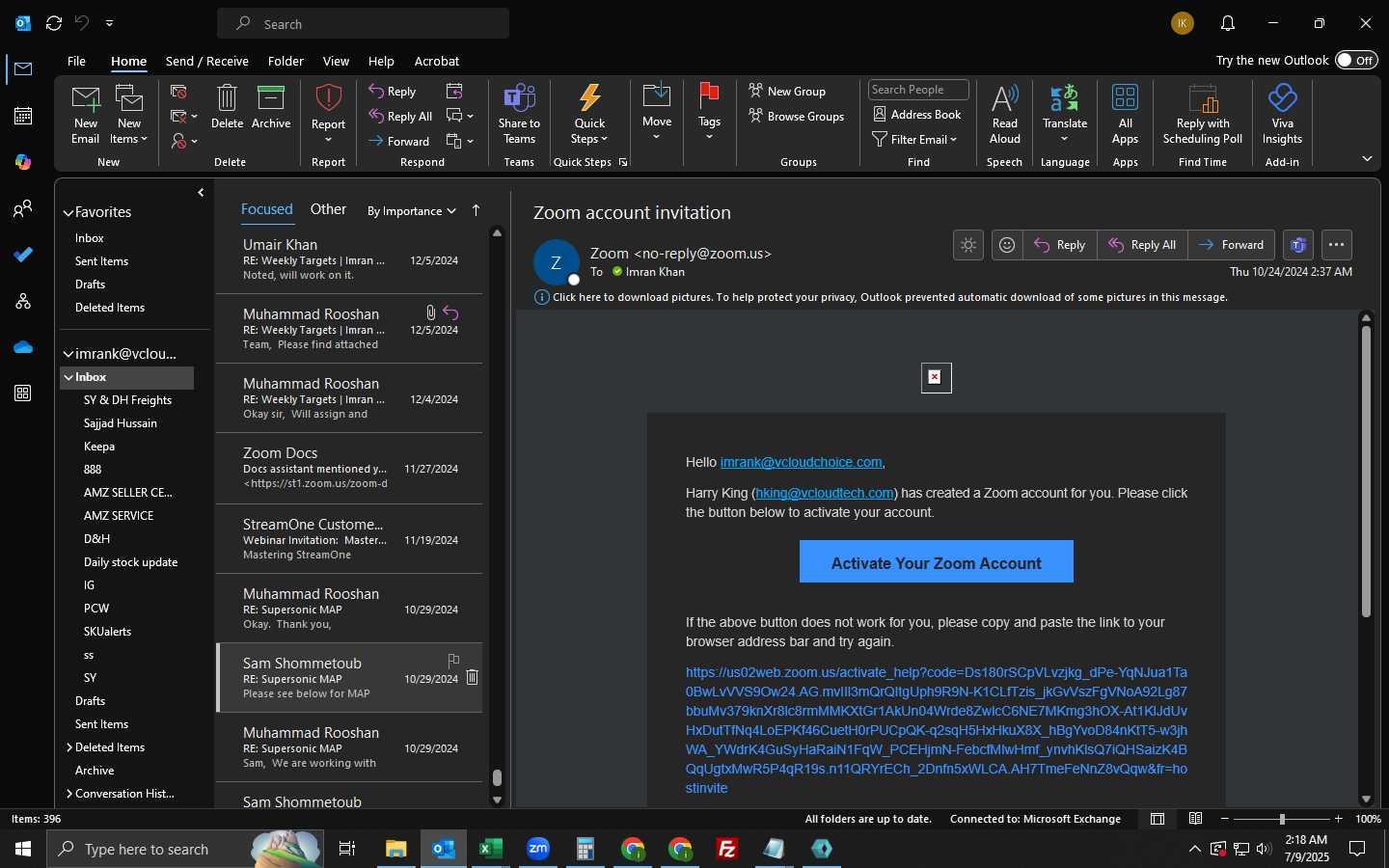The height and width of the screenshot is (868, 1389).
Task: Click the Send/Receive All Folders sync icon
Action: (x=54, y=23)
